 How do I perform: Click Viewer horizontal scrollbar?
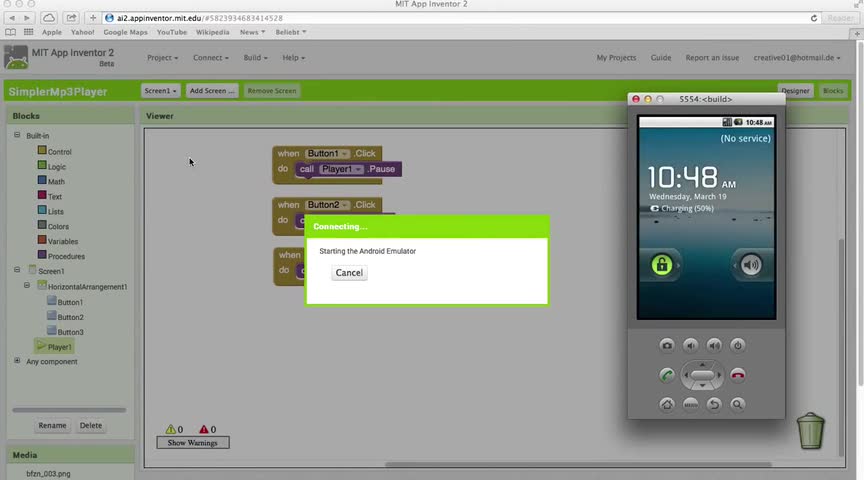tap(578, 464)
